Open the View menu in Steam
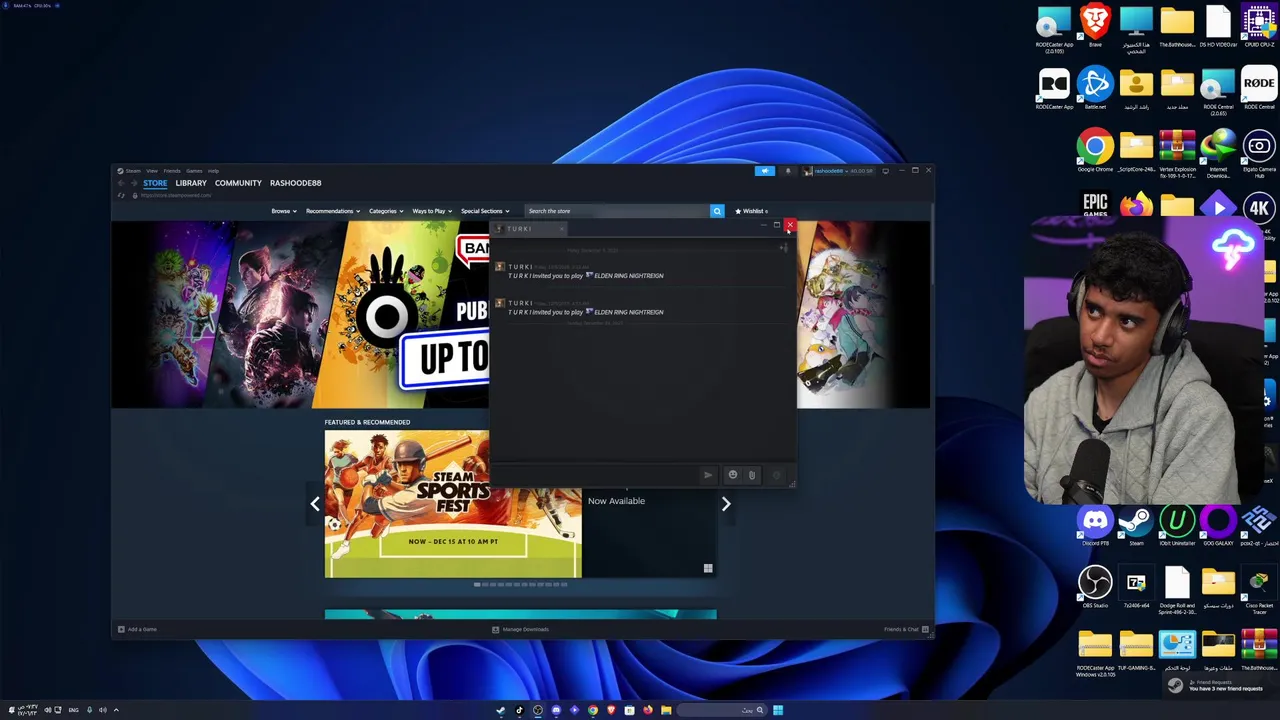Screen dimensions: 1280x720 pos(152,171)
